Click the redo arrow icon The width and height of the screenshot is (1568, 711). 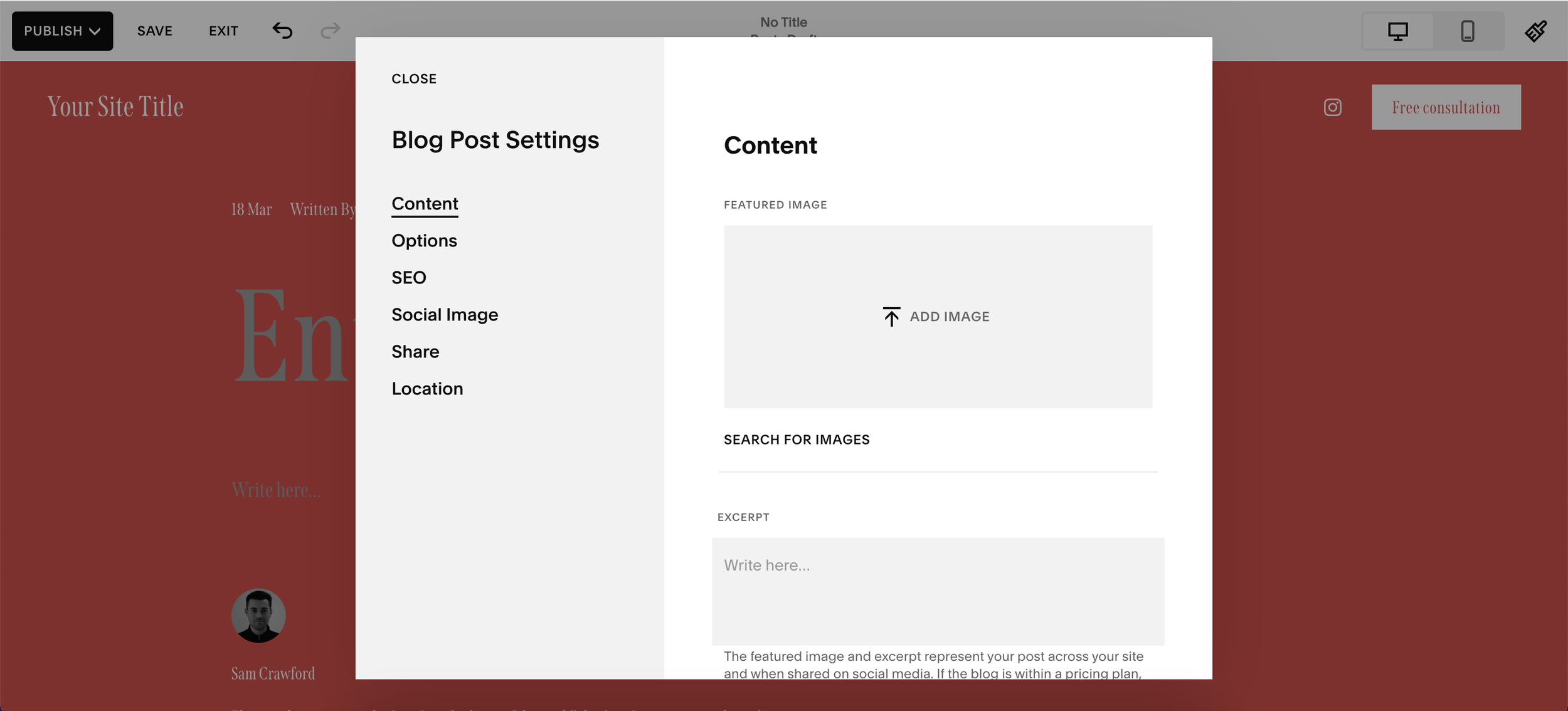click(330, 31)
